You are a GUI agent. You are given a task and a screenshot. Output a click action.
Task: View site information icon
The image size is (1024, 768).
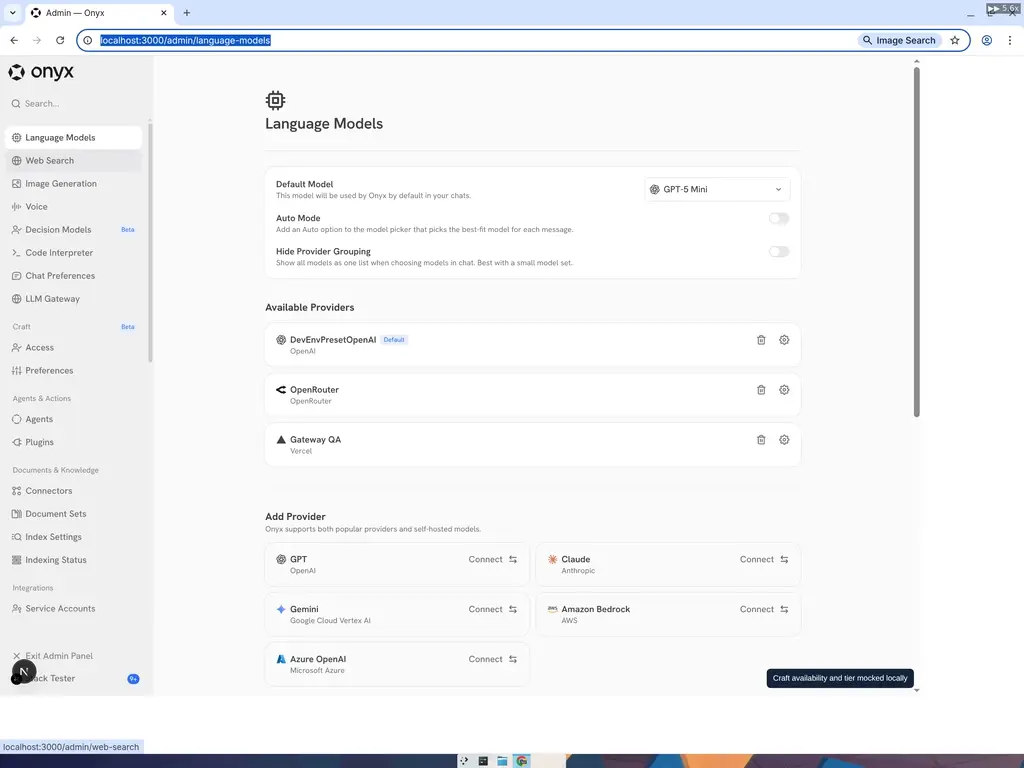[88, 40]
